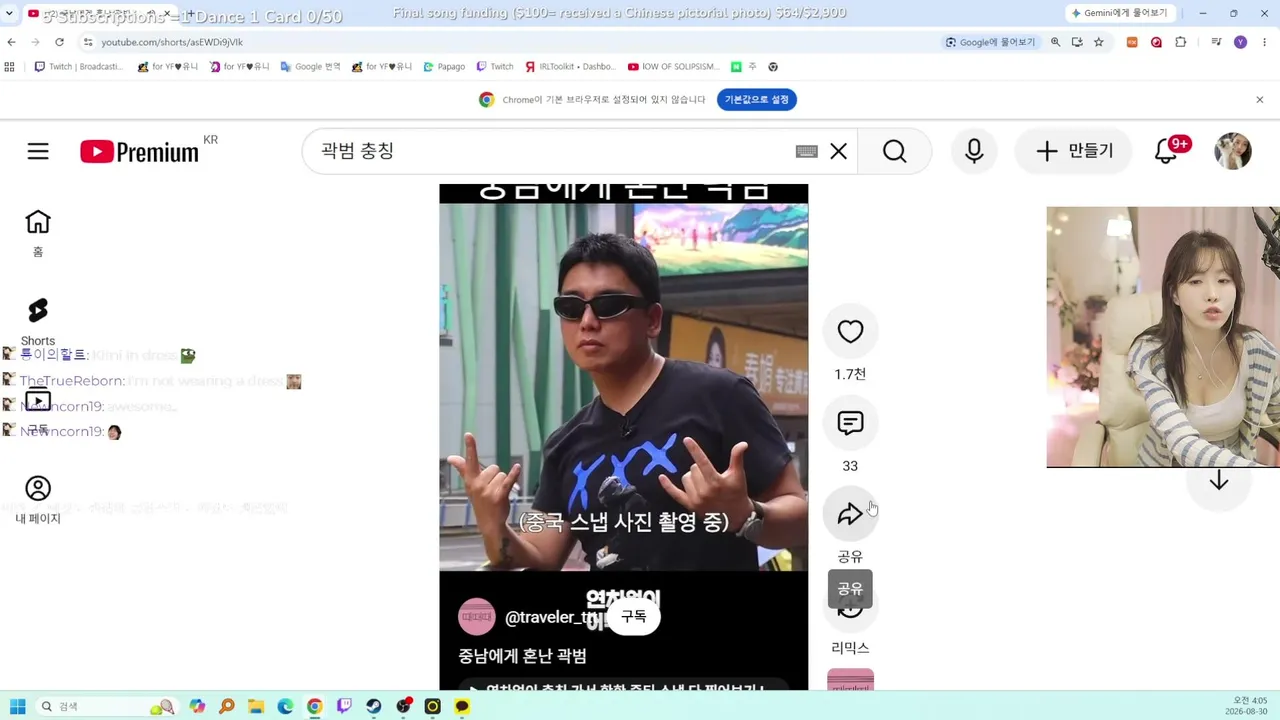Go to 홈 in the sidebar

[38, 233]
